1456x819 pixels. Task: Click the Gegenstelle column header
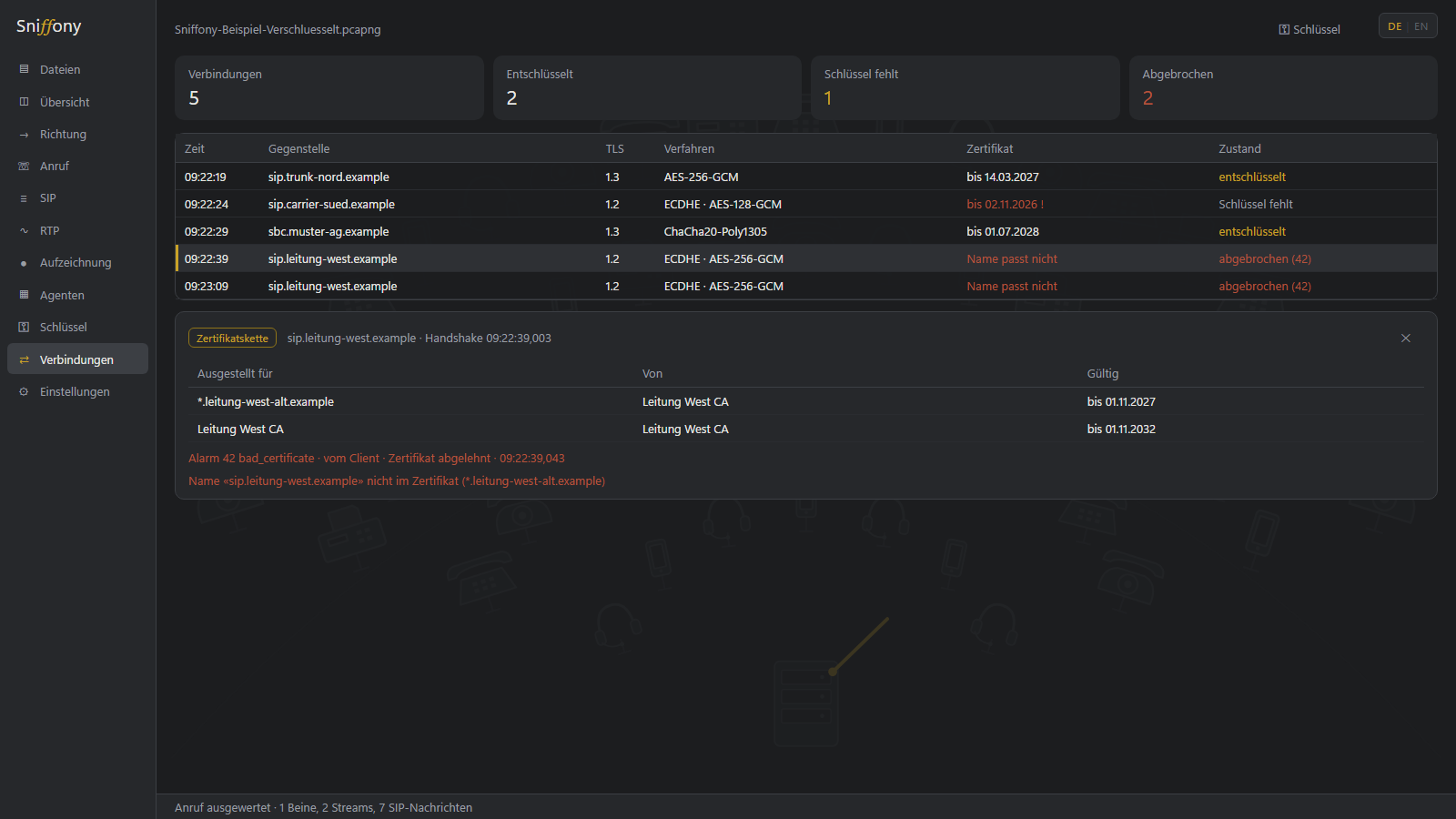[x=299, y=149]
